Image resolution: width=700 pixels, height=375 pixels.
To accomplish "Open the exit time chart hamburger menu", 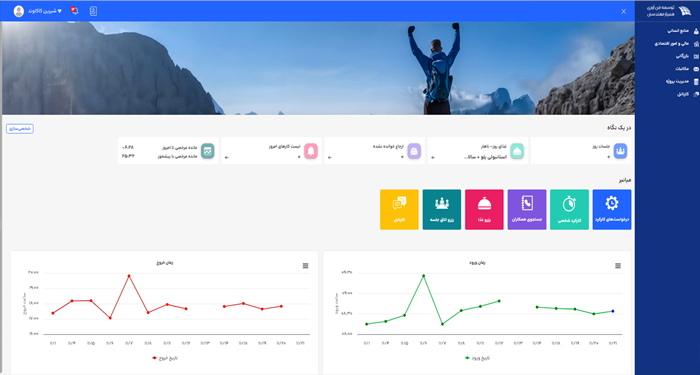I will [305, 266].
